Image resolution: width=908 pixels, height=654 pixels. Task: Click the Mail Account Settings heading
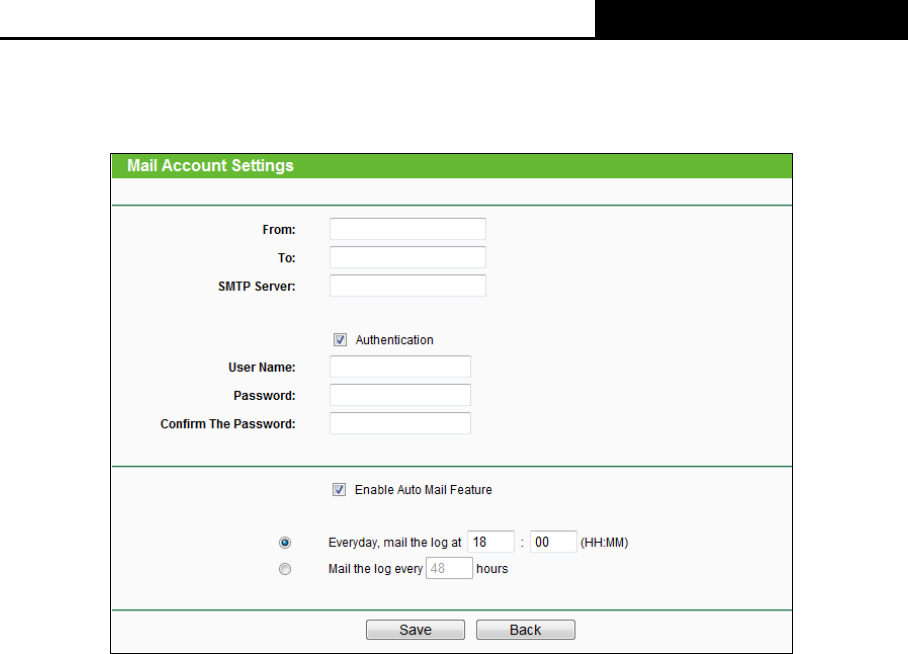coord(210,166)
